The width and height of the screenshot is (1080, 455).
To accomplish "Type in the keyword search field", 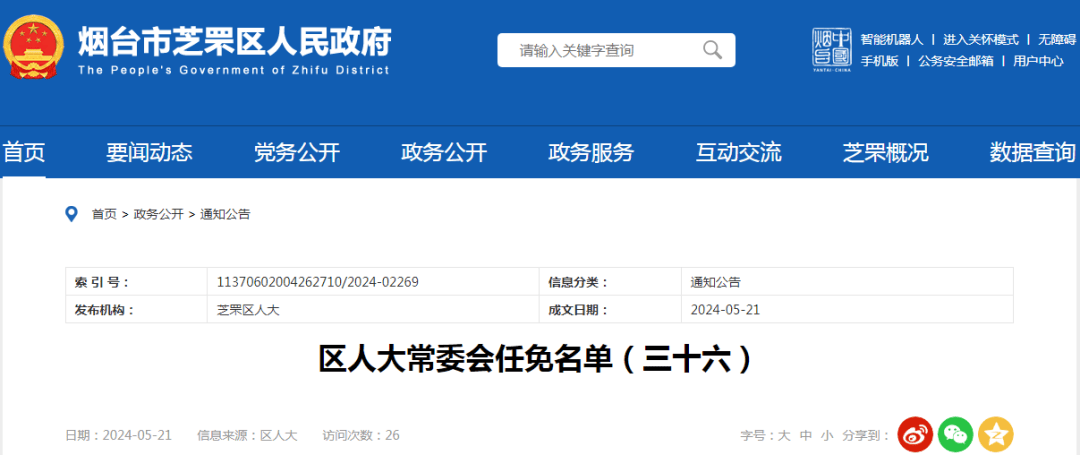I will click(x=600, y=50).
